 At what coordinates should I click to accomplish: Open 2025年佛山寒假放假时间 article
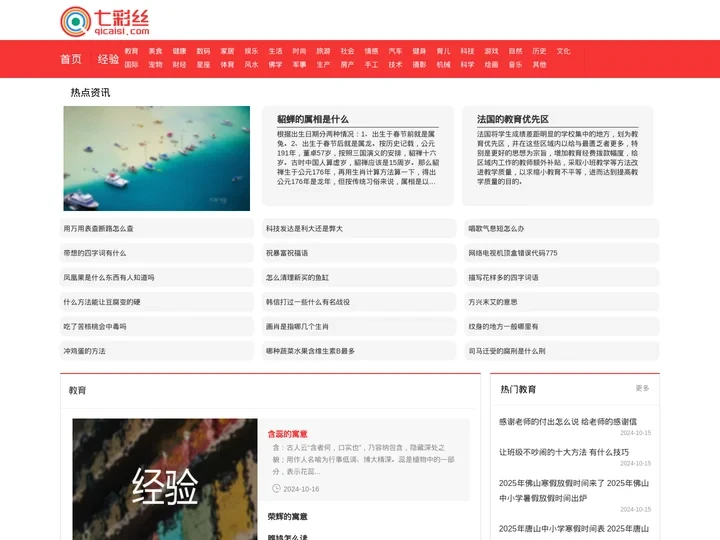coord(574,490)
